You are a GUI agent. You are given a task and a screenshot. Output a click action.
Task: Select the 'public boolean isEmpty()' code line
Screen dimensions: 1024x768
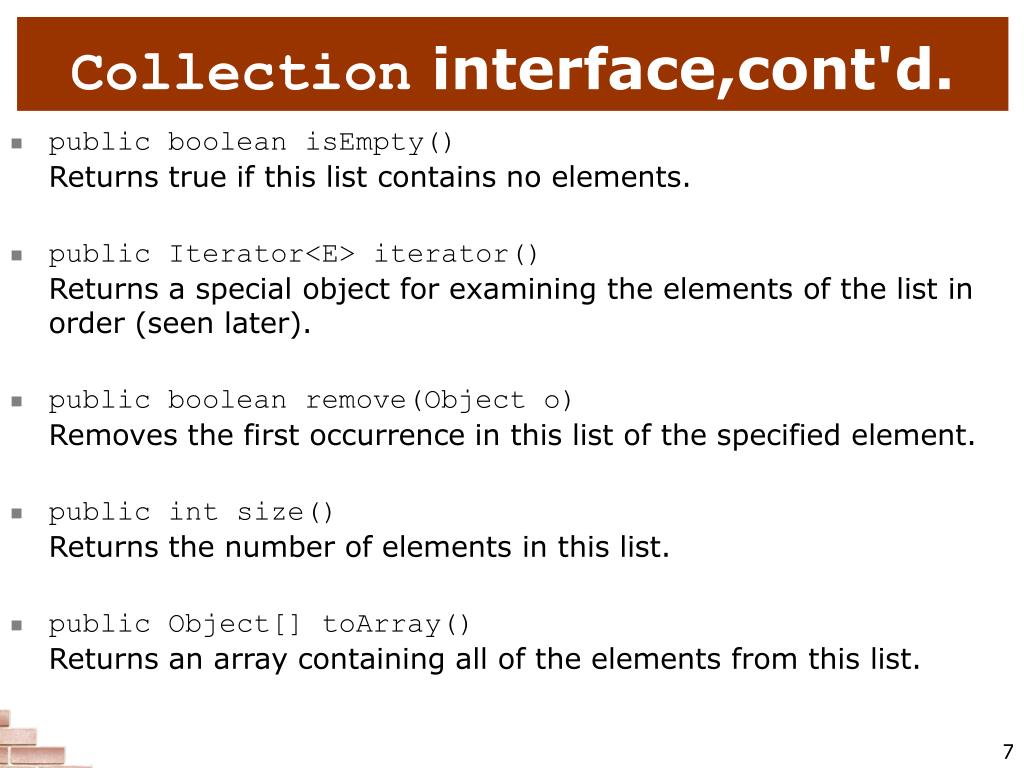coord(251,142)
